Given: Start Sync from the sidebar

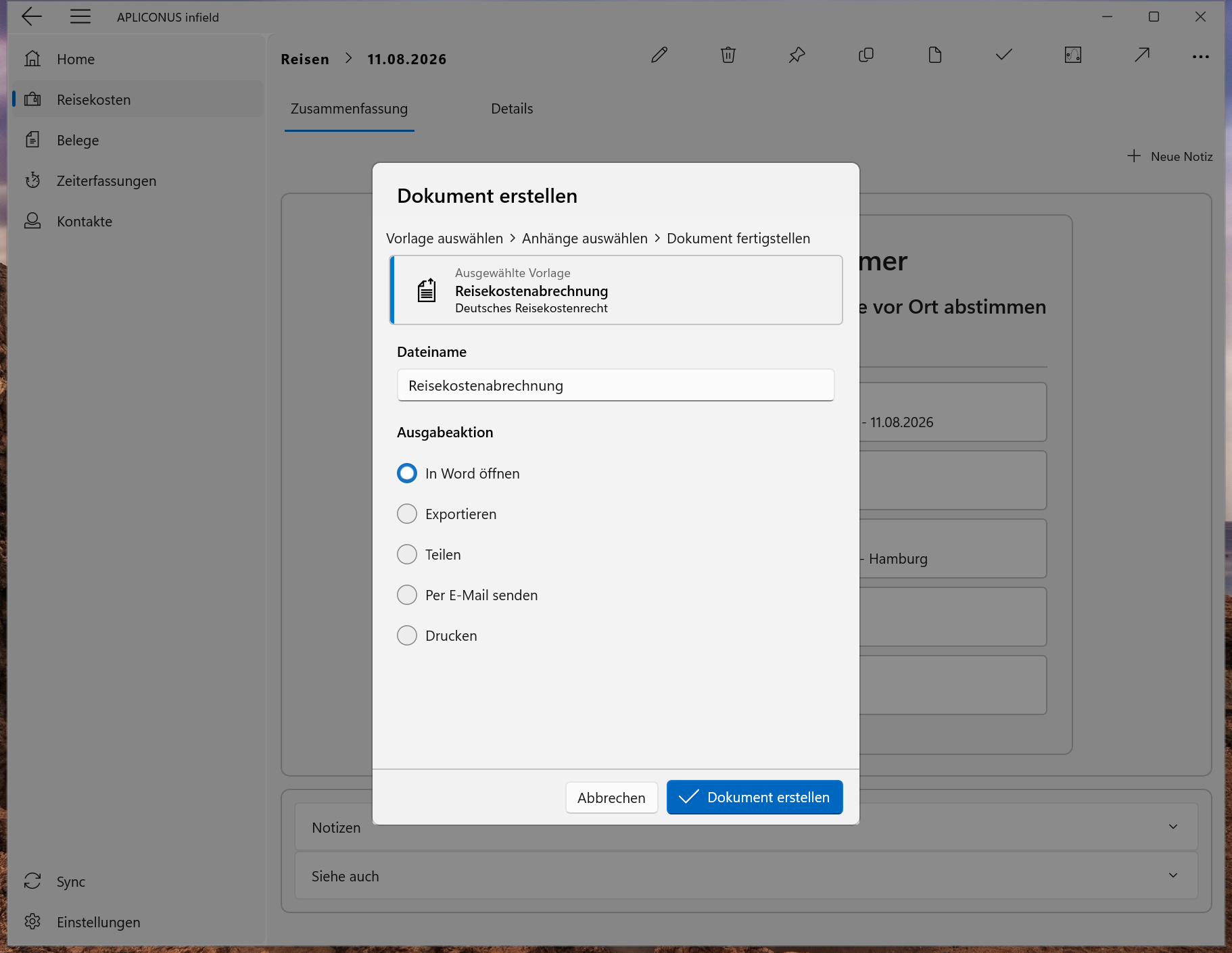Looking at the screenshot, I should 137,881.
